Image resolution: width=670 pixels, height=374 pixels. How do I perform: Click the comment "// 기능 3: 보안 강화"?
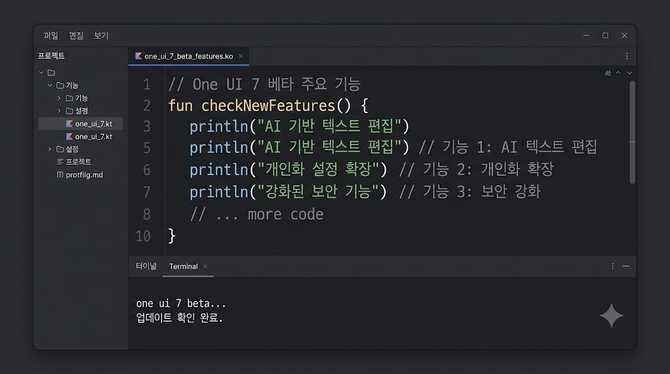pyautogui.click(x=470, y=192)
